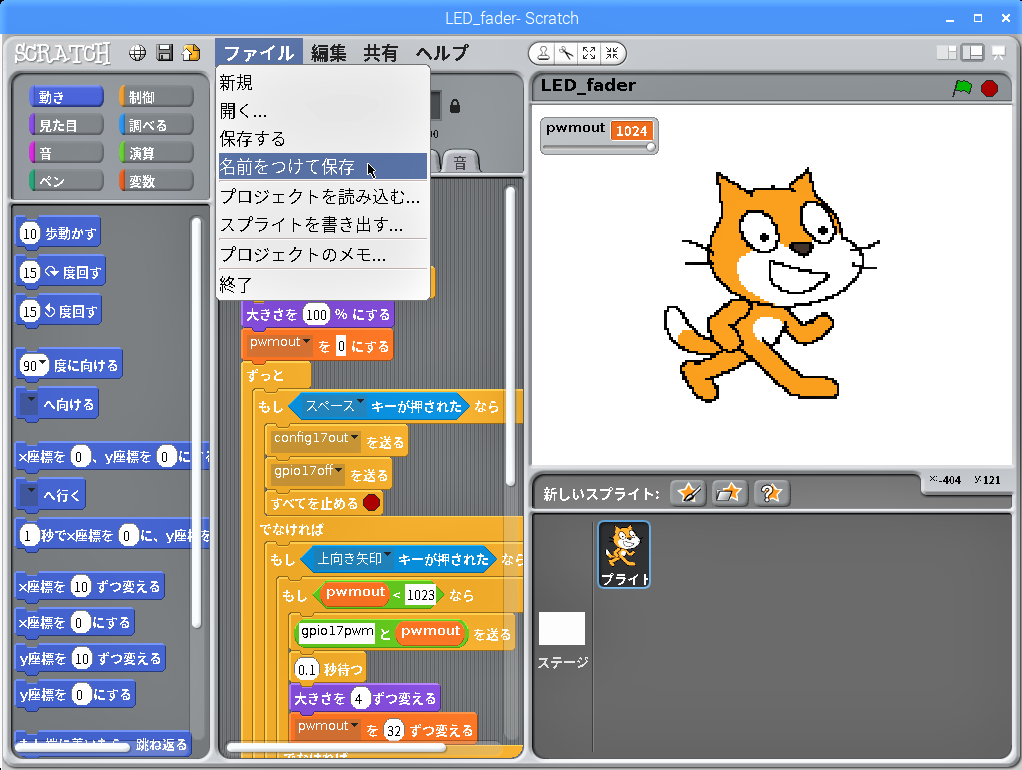This screenshot has width=1022, height=770.
Task: Select the grow sprite tool
Action: [589, 53]
